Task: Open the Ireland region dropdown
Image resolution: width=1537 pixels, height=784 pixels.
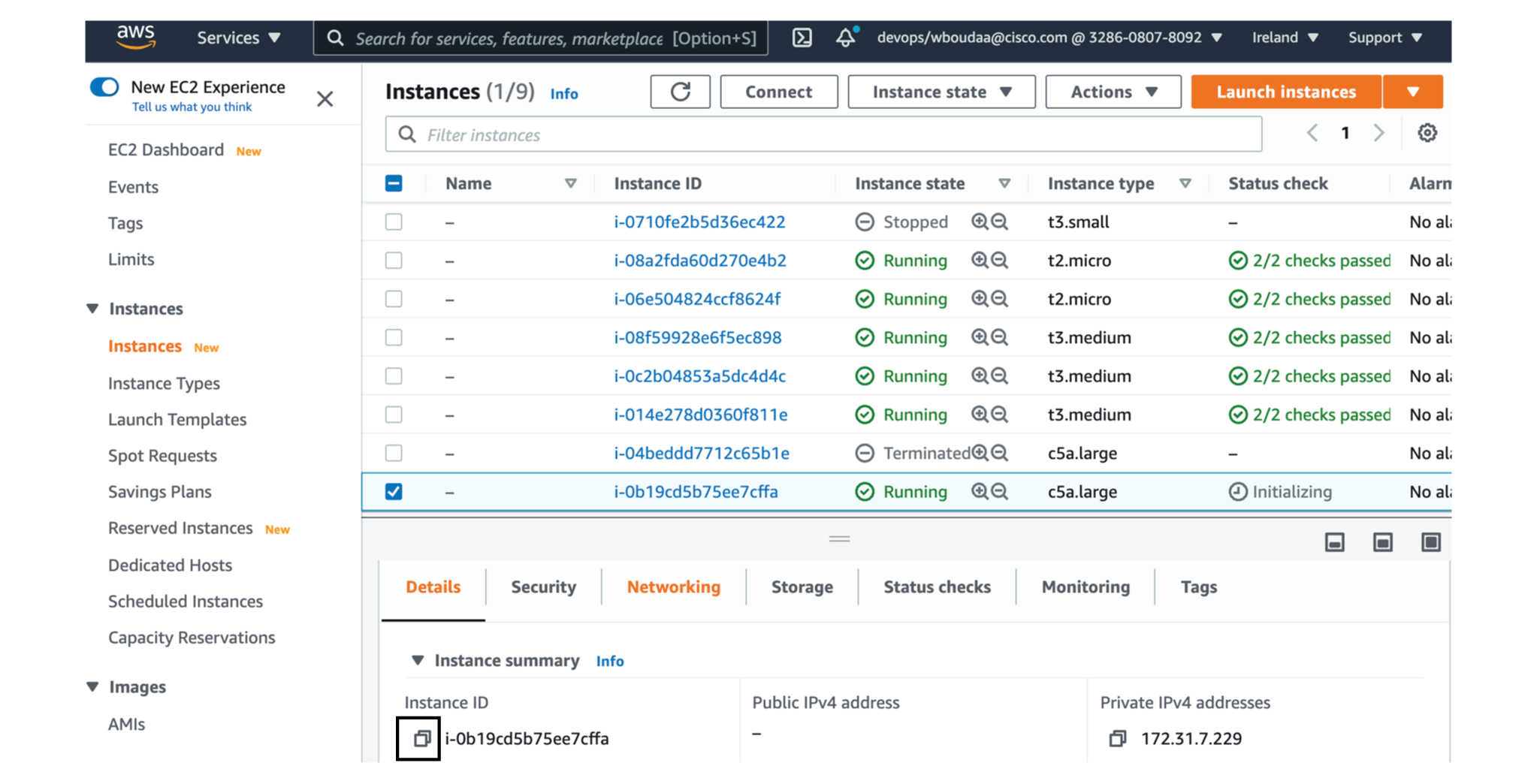Action: pyautogui.click(x=1285, y=38)
